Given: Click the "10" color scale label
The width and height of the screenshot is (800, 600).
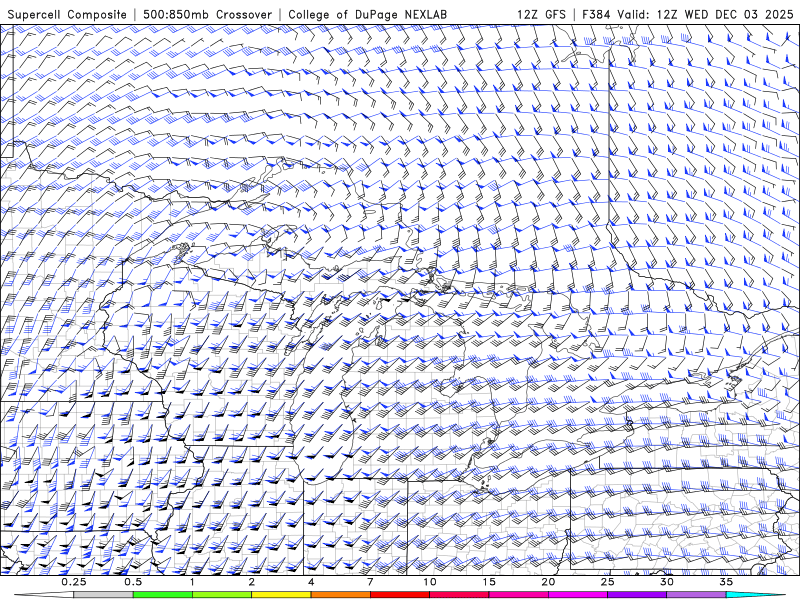Looking at the screenshot, I should click(430, 582).
